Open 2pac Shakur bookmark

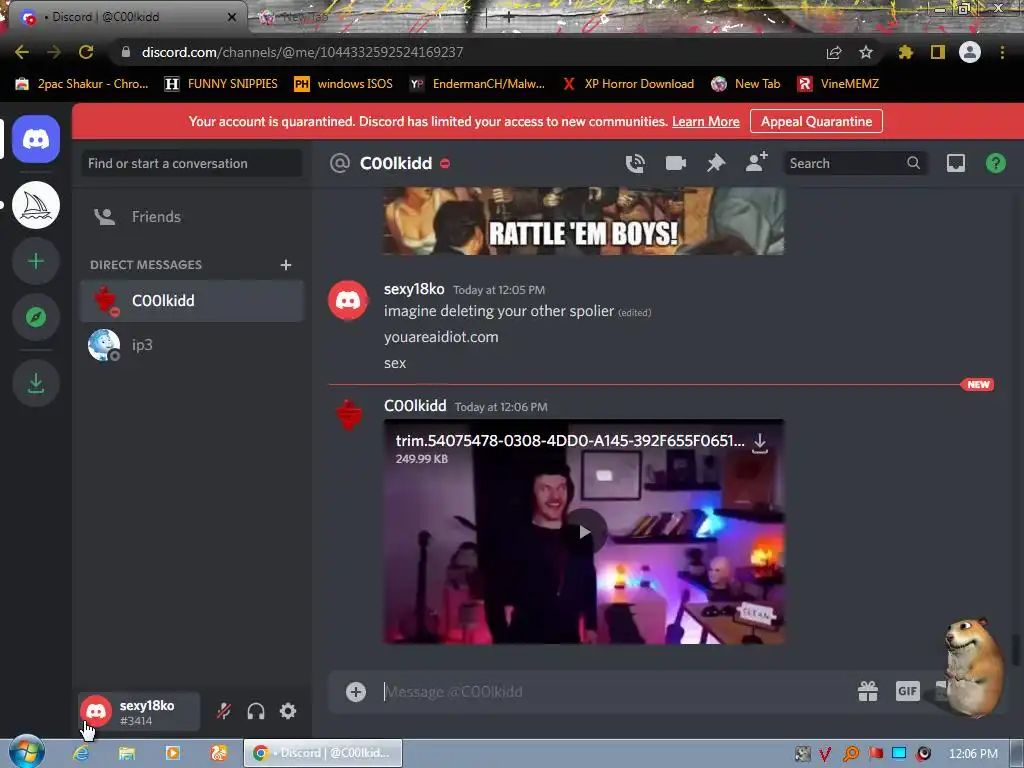pyautogui.click(x=82, y=84)
